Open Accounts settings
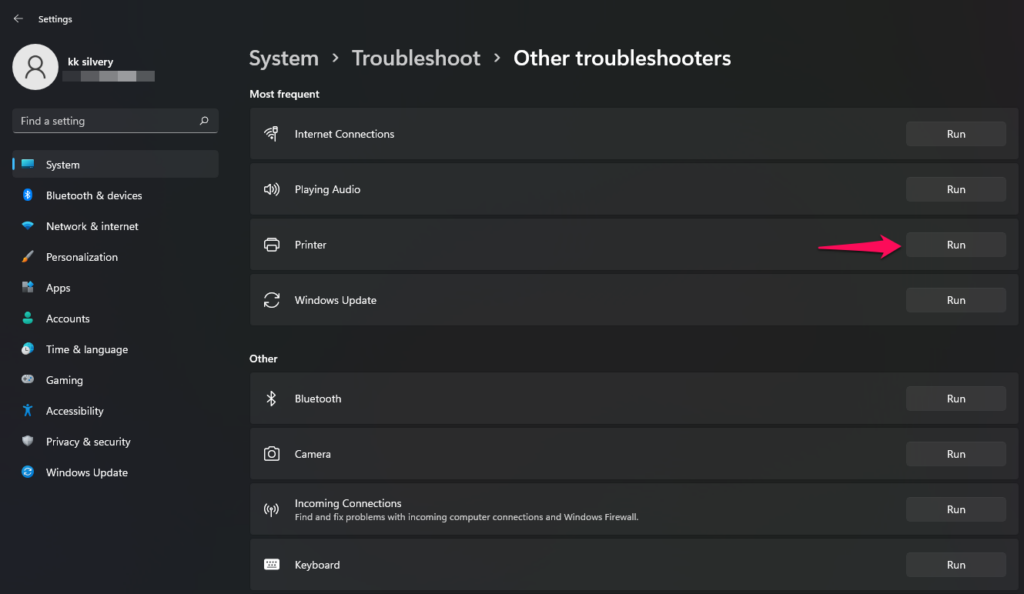Screen dimensions: 1024x594 pyautogui.click(x=115, y=319)
